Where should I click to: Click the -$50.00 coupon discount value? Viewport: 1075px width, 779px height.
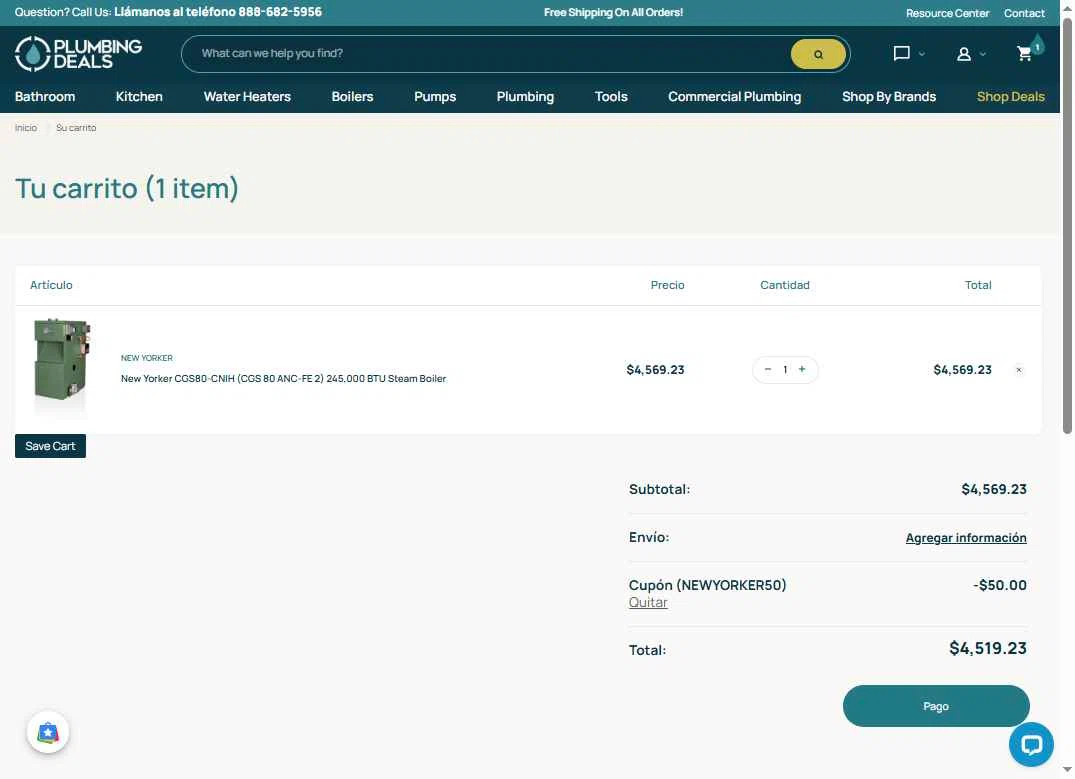pos(1000,585)
